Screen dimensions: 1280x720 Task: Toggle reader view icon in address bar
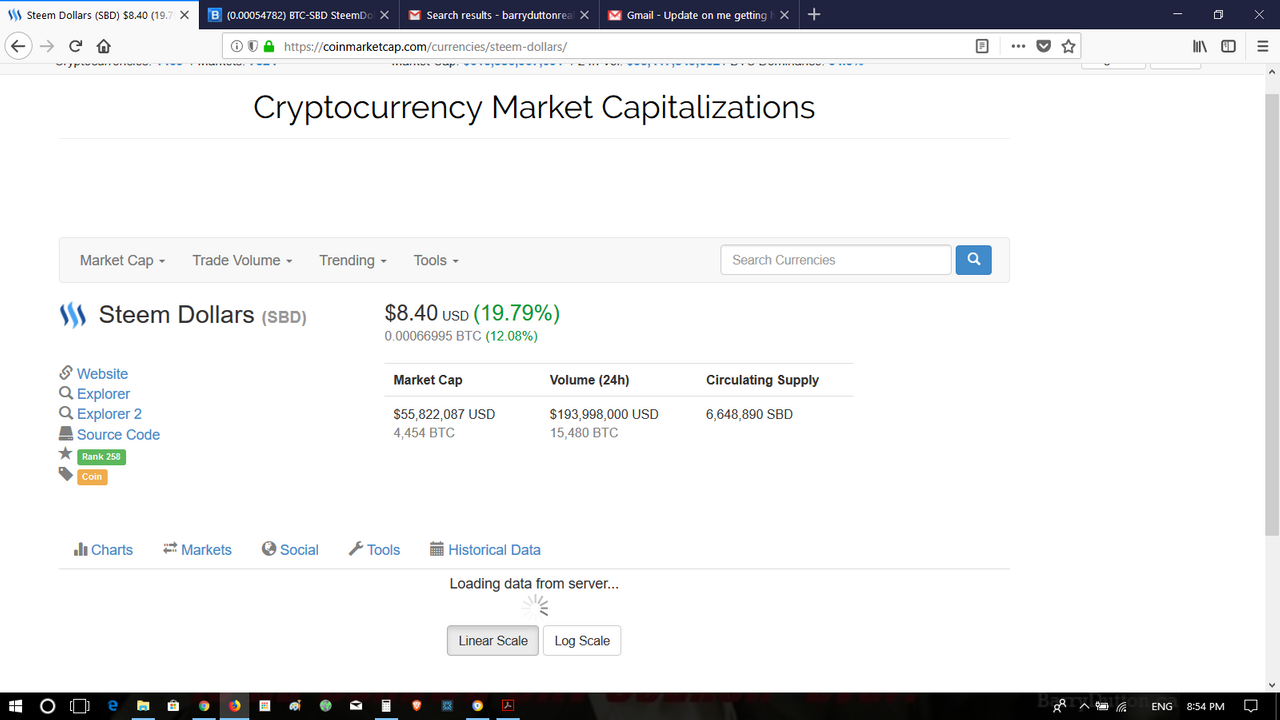(982, 46)
